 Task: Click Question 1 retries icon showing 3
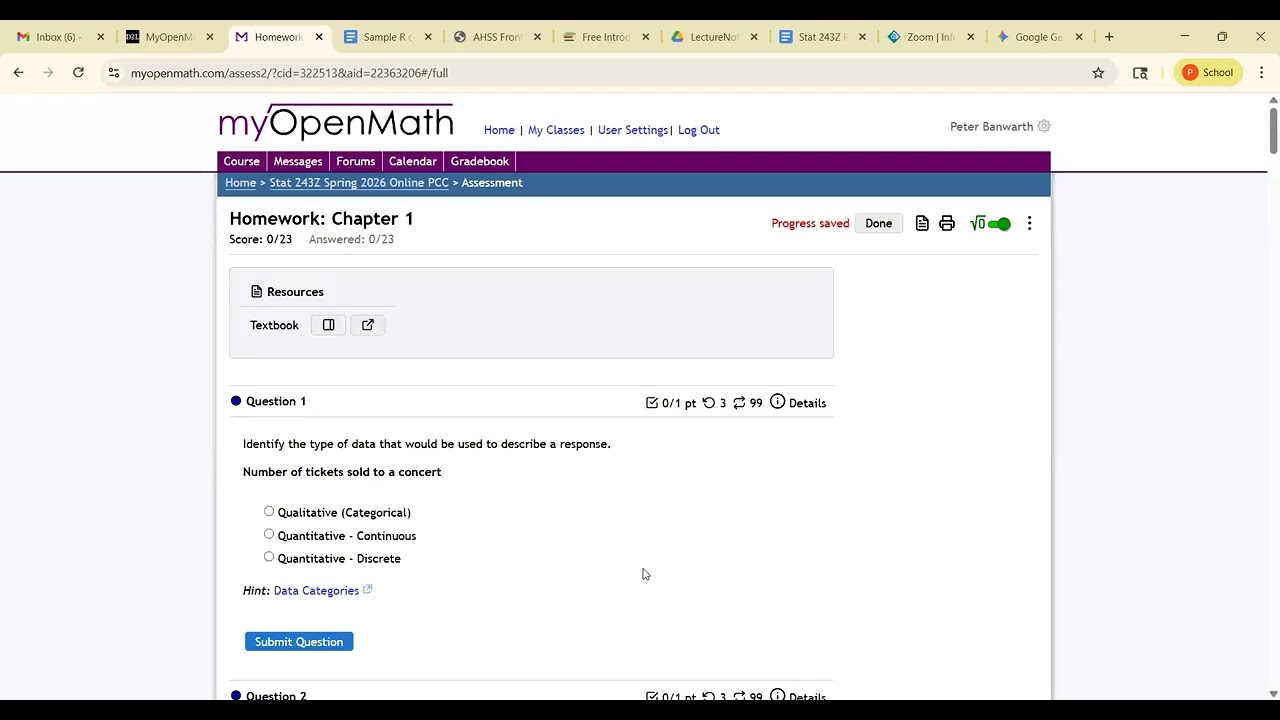pyautogui.click(x=709, y=402)
